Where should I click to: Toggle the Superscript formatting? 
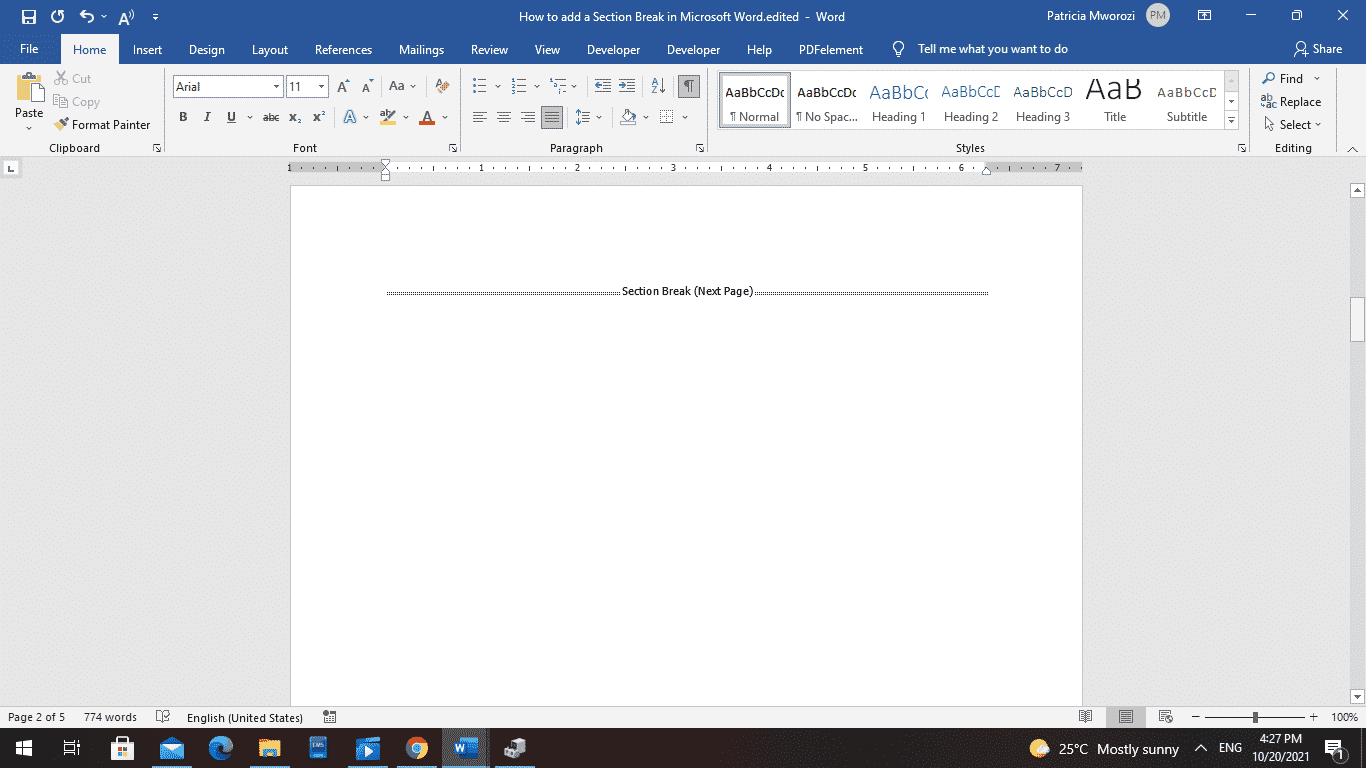point(318,117)
